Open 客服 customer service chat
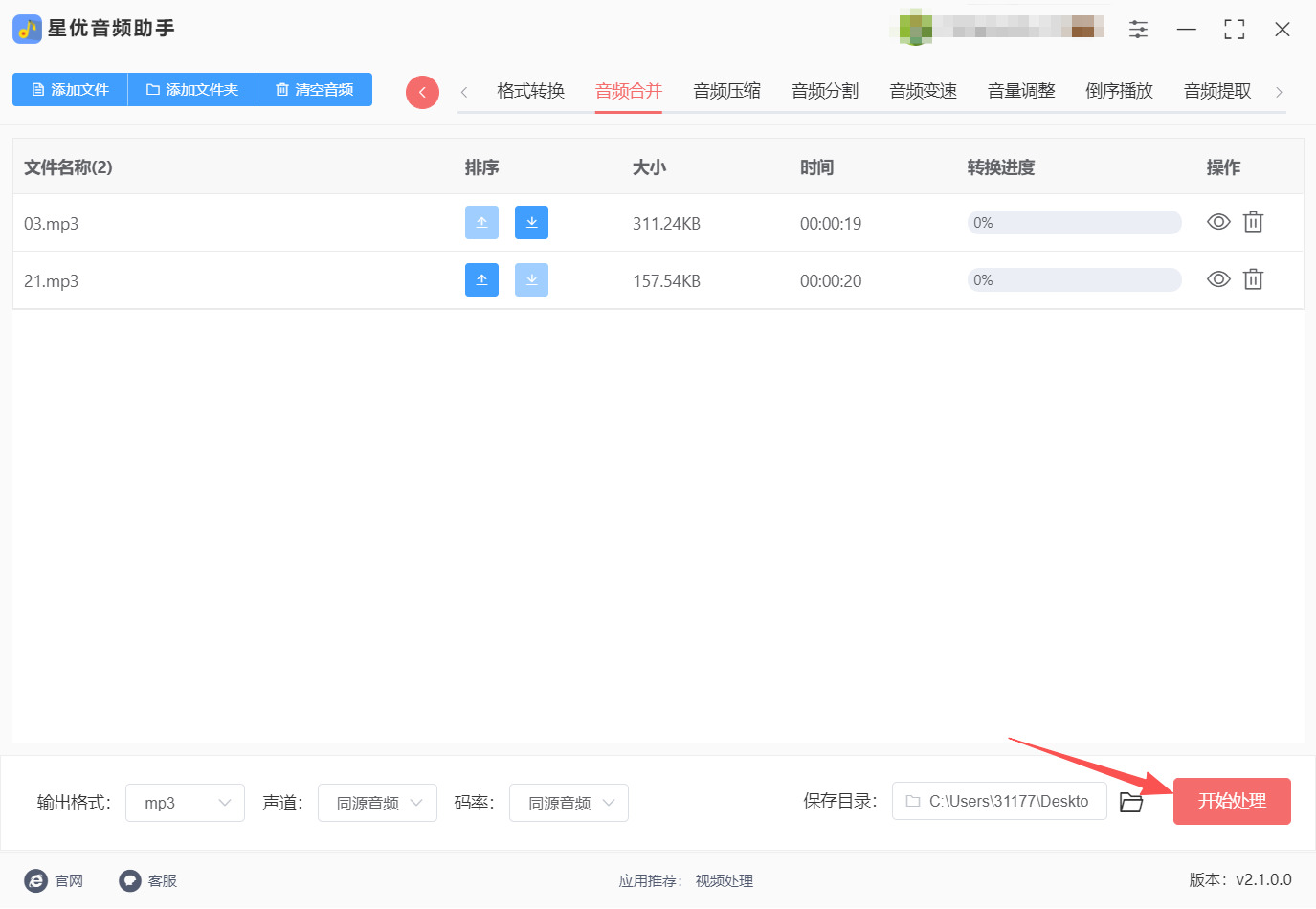Viewport: 1316px width, 909px height. (x=148, y=880)
